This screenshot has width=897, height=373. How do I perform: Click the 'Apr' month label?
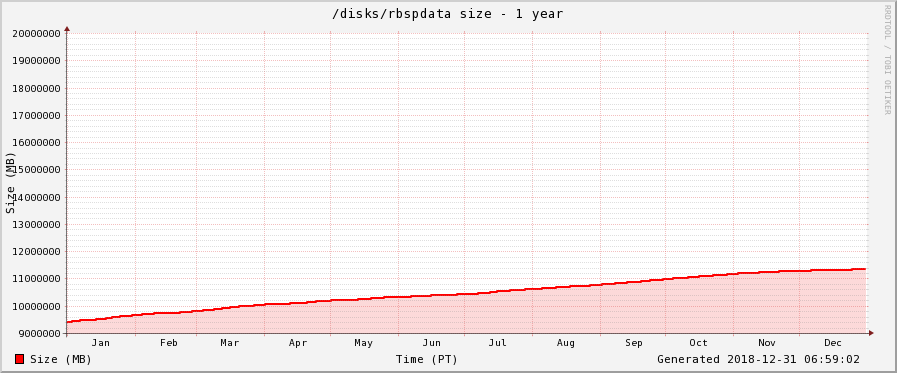(x=298, y=343)
